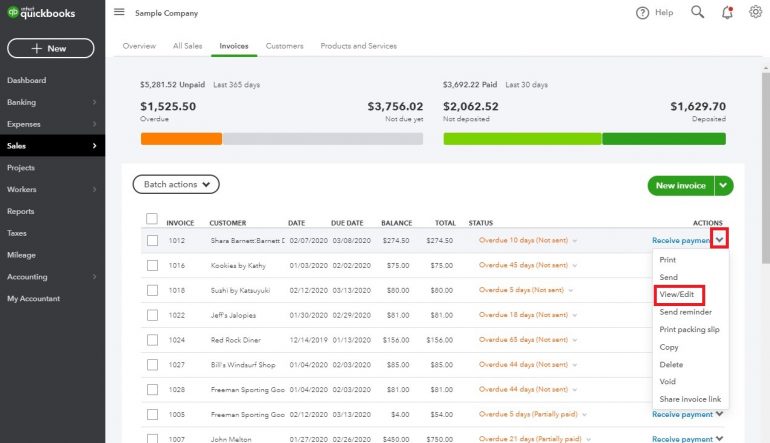Image resolution: width=770 pixels, height=443 pixels.
Task: Click the Help question mark icon
Action: pyautogui.click(x=642, y=13)
